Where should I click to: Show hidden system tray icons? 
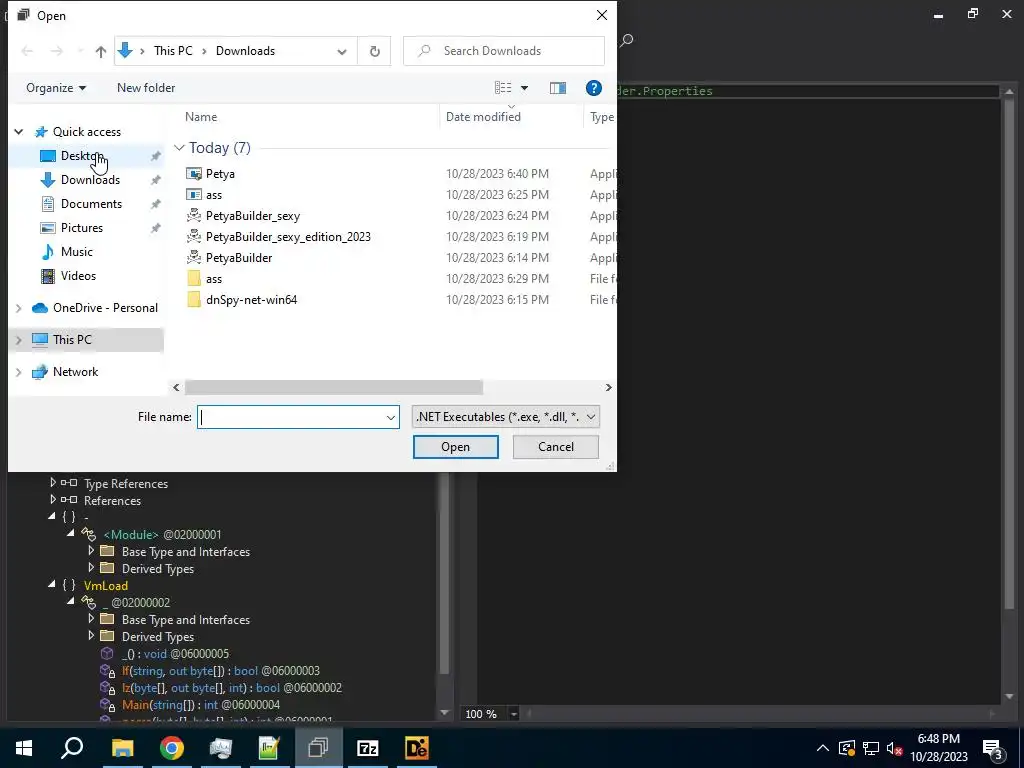(x=823, y=748)
